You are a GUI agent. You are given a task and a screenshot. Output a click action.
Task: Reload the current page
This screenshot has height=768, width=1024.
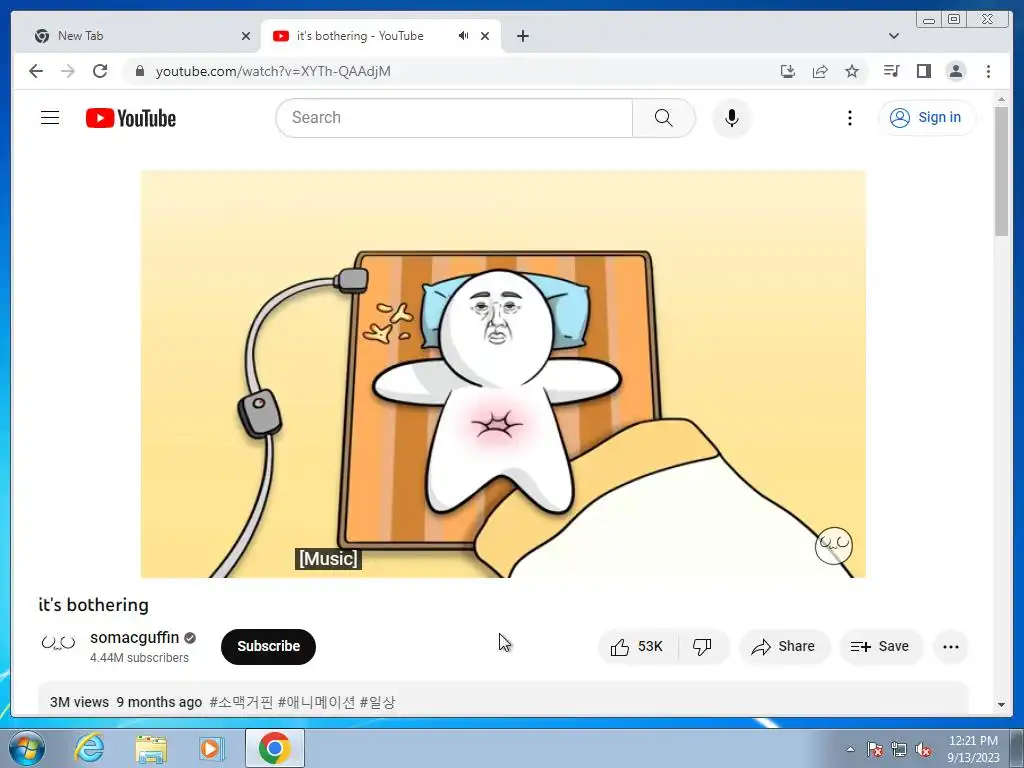[100, 71]
